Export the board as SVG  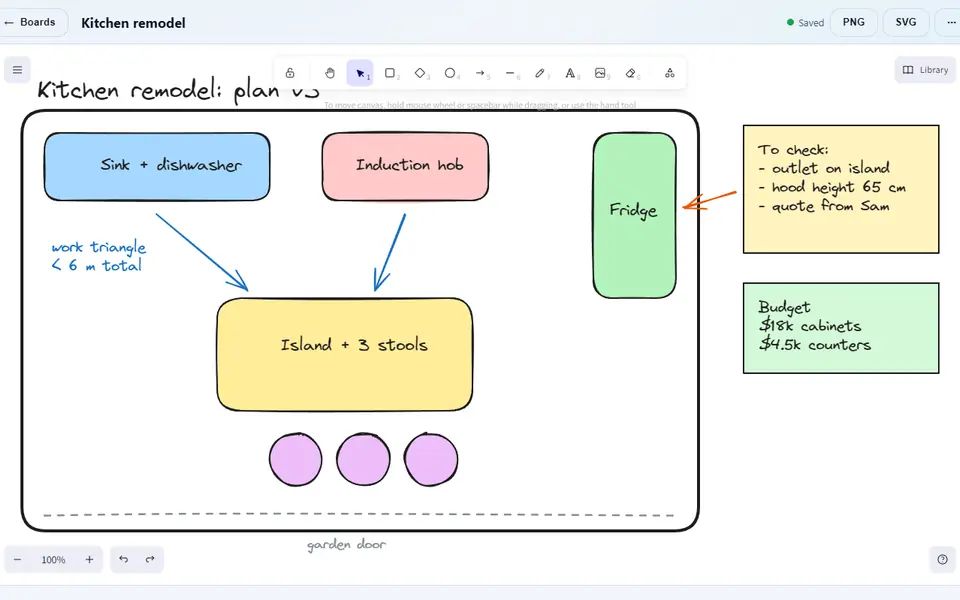pos(906,22)
